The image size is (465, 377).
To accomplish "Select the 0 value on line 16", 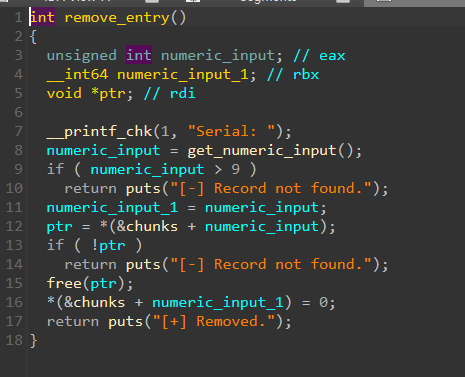I will [323, 302].
